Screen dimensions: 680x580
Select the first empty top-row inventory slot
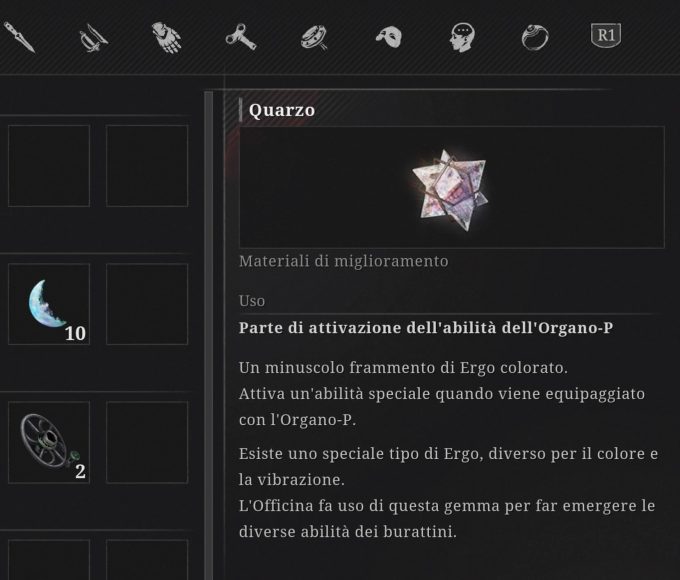(49, 166)
